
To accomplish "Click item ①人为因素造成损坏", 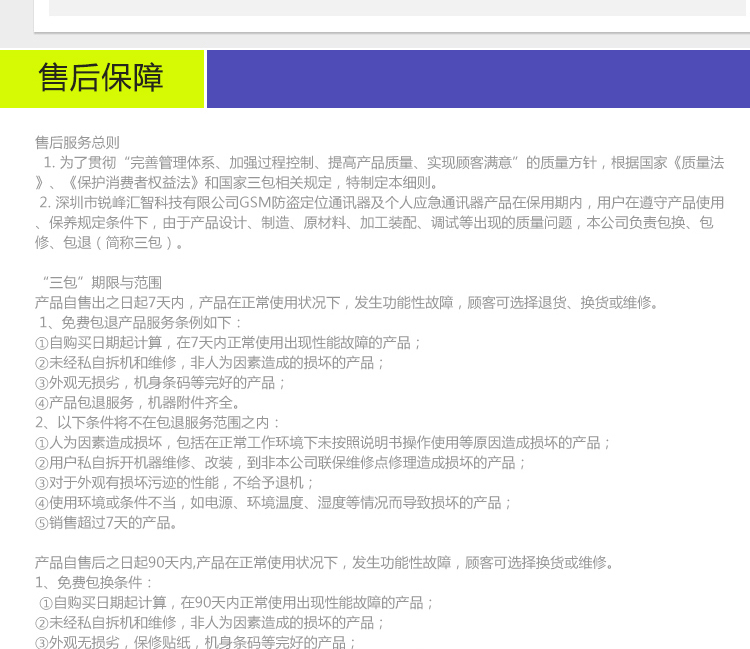I will pos(323,442).
